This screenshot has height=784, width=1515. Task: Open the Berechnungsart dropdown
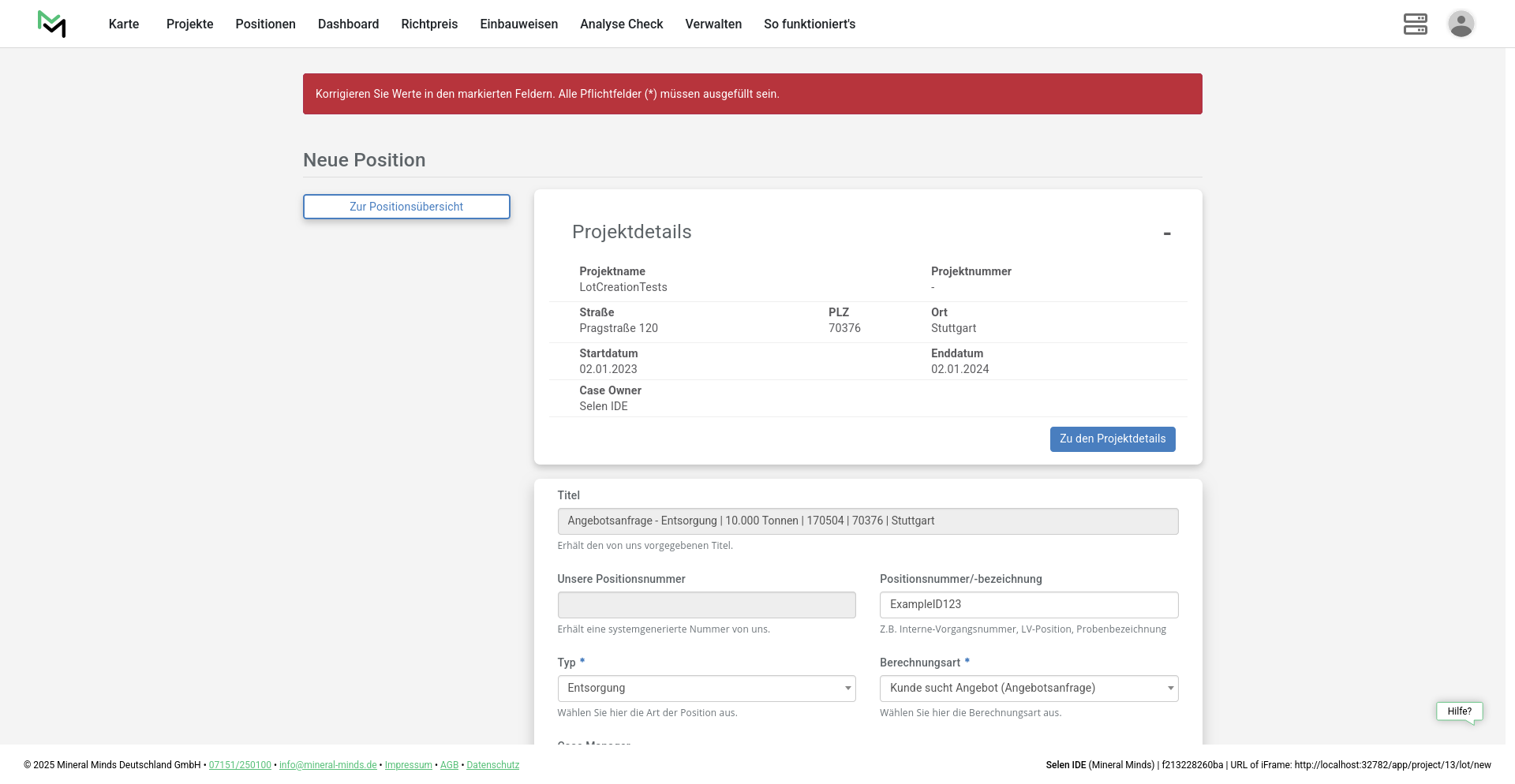[1028, 689]
